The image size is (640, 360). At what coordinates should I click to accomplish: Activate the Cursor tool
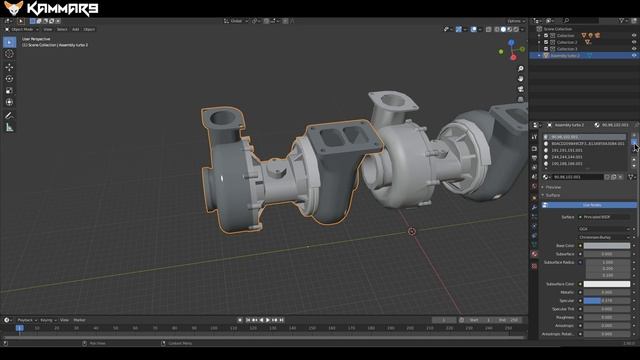(9, 54)
